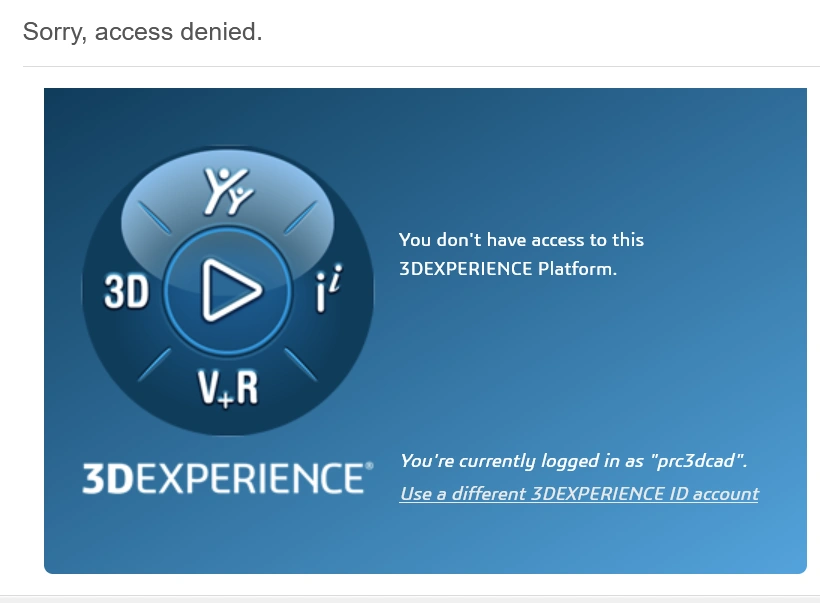Click the upper-right diagonal divider of the compass
This screenshot has width=820, height=603.
coord(301,218)
